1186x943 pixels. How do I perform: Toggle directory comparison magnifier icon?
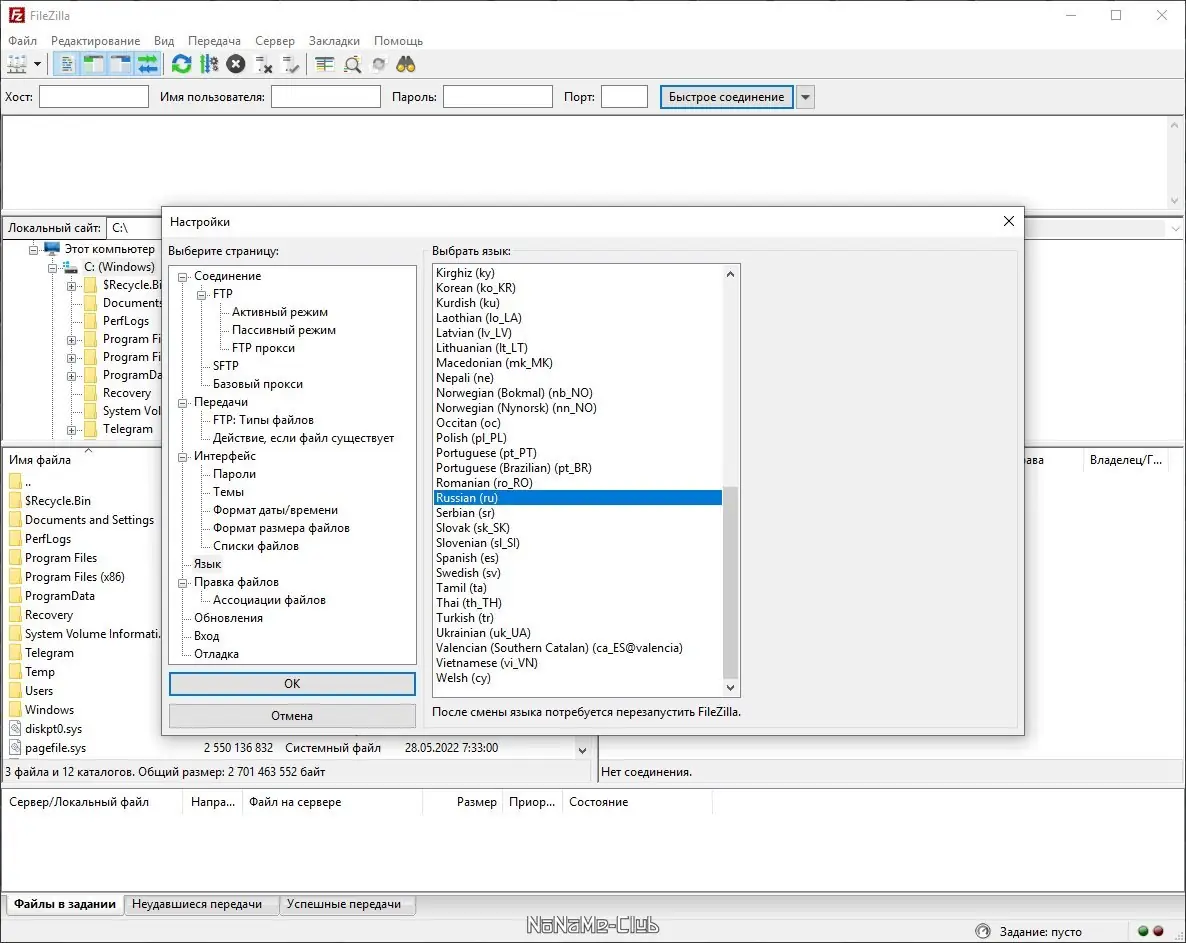coord(352,65)
